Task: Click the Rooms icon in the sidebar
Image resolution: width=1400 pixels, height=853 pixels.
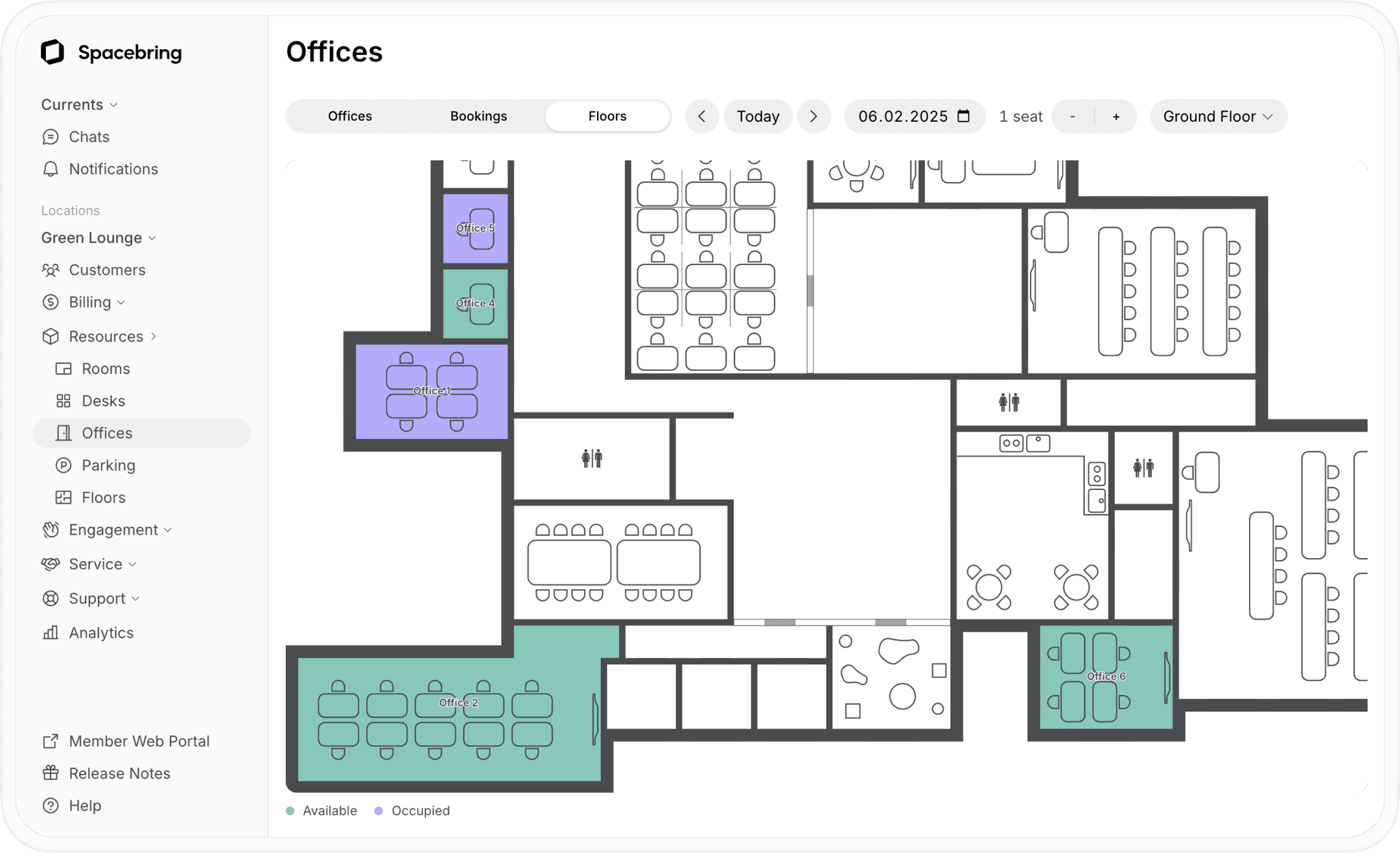Action: 64,369
